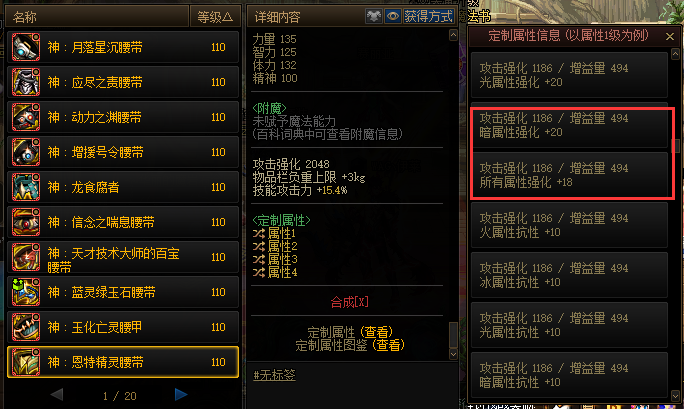Click the 玉化亡灵腰甲 item icon

26,327
